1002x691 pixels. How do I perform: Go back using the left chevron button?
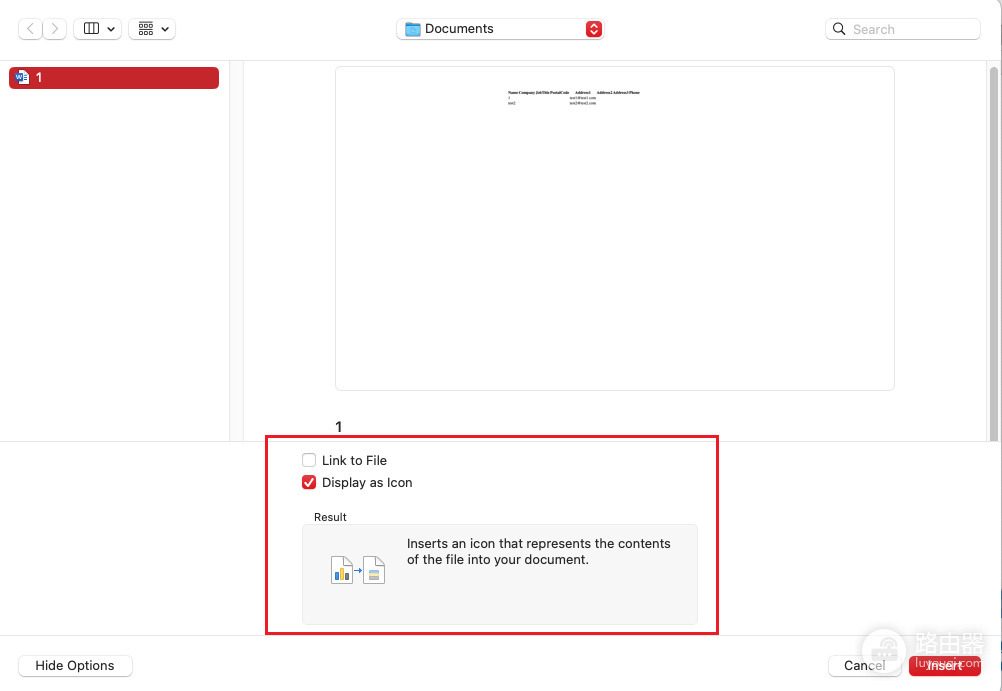click(x=30, y=29)
